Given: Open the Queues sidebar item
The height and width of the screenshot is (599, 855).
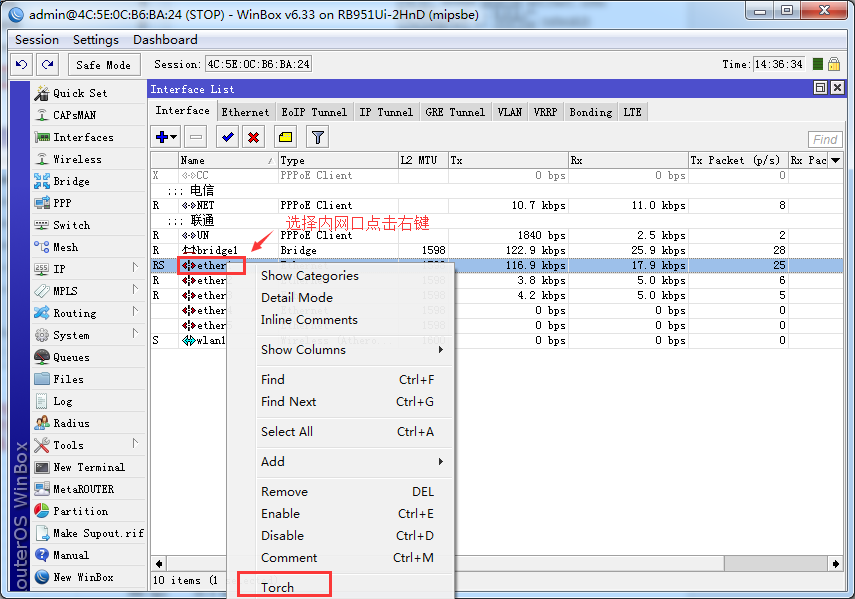Looking at the screenshot, I should (89, 357).
